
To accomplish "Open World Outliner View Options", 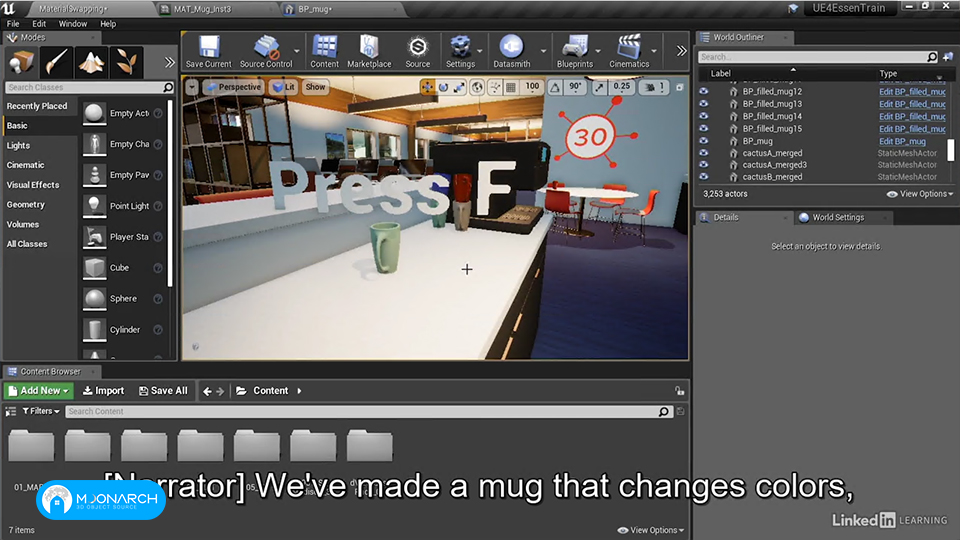I will 920,193.
